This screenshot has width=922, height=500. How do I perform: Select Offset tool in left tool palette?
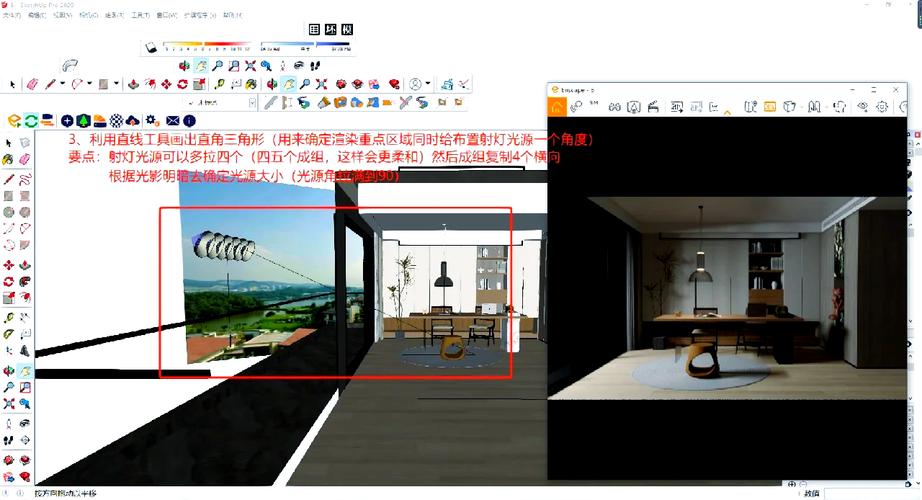tap(25, 298)
